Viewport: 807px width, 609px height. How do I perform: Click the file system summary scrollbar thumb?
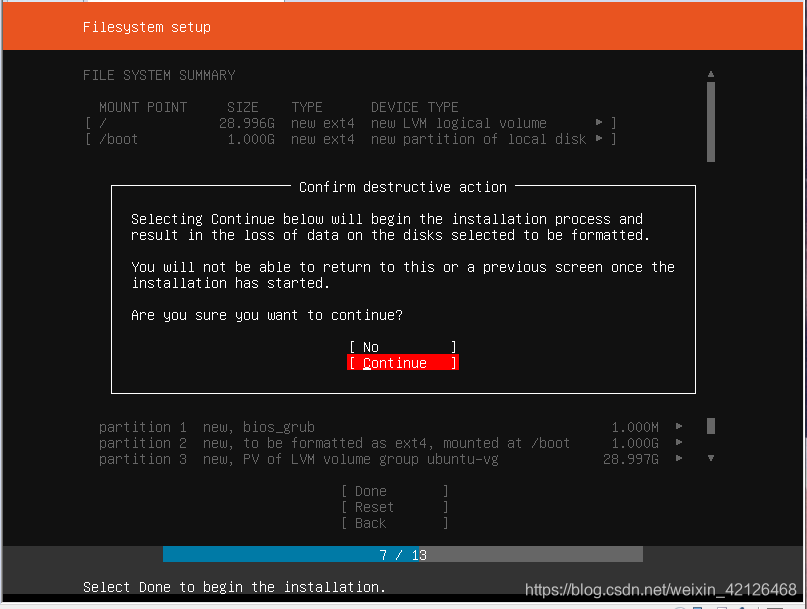pos(711,122)
